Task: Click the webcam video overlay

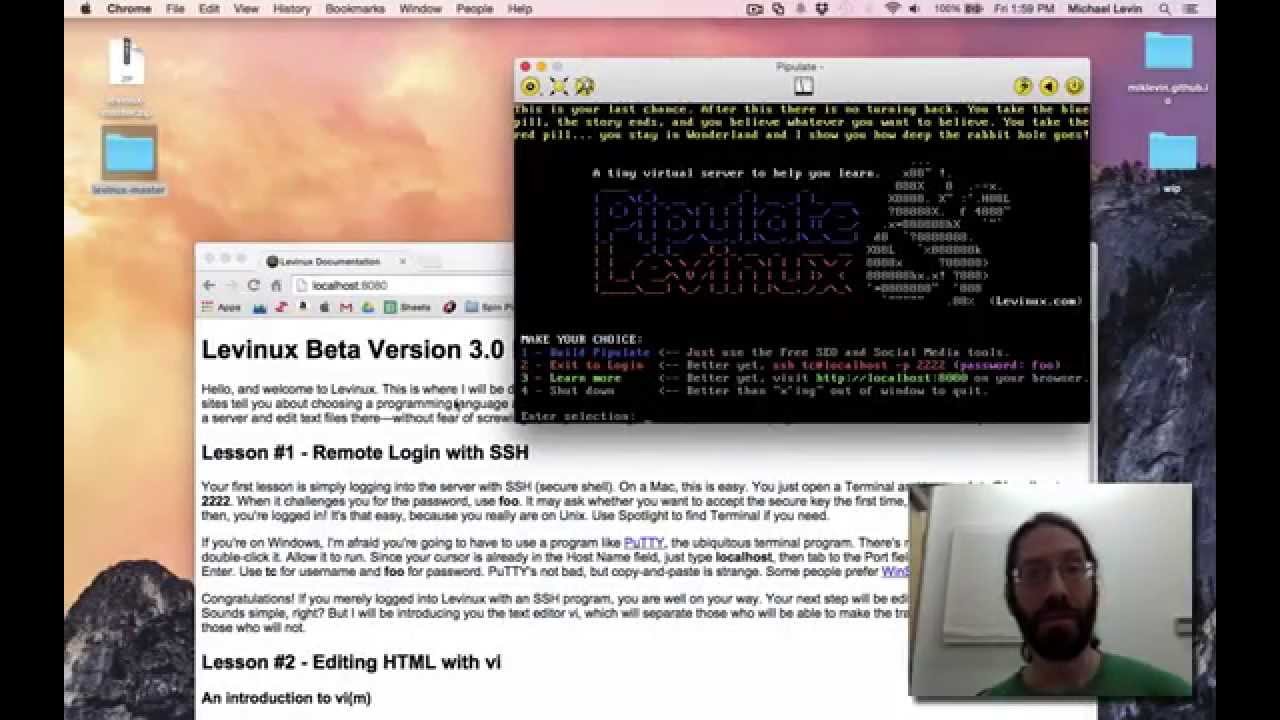Action: click(x=1050, y=589)
